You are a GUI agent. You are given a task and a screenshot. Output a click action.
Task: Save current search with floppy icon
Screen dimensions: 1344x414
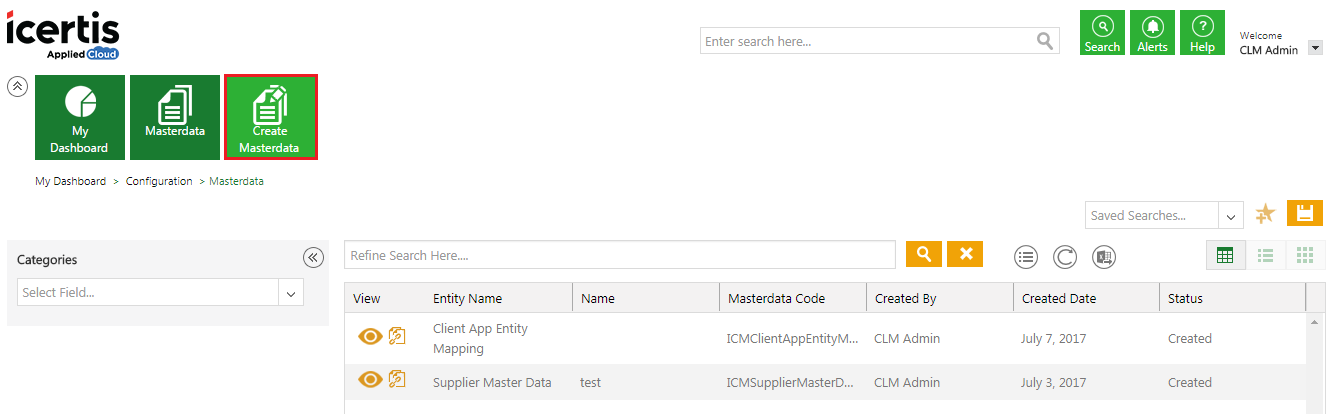[x=1304, y=213]
